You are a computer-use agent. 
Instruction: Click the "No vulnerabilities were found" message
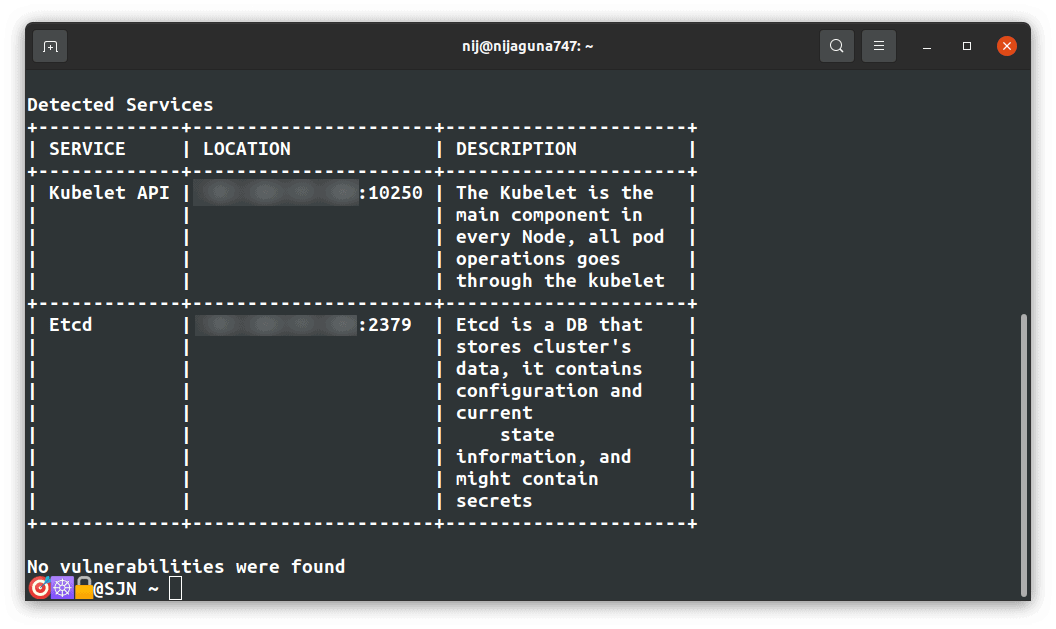(x=186, y=567)
